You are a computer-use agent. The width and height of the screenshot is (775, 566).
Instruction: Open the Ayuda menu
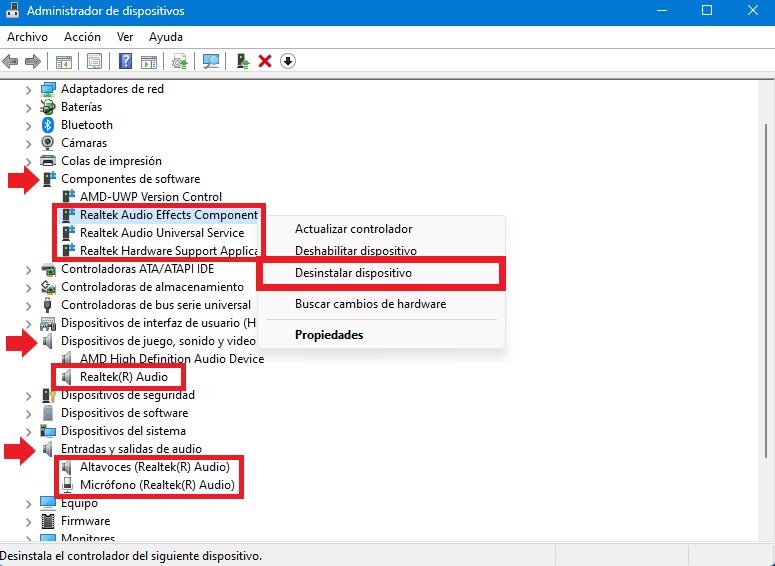(x=166, y=37)
